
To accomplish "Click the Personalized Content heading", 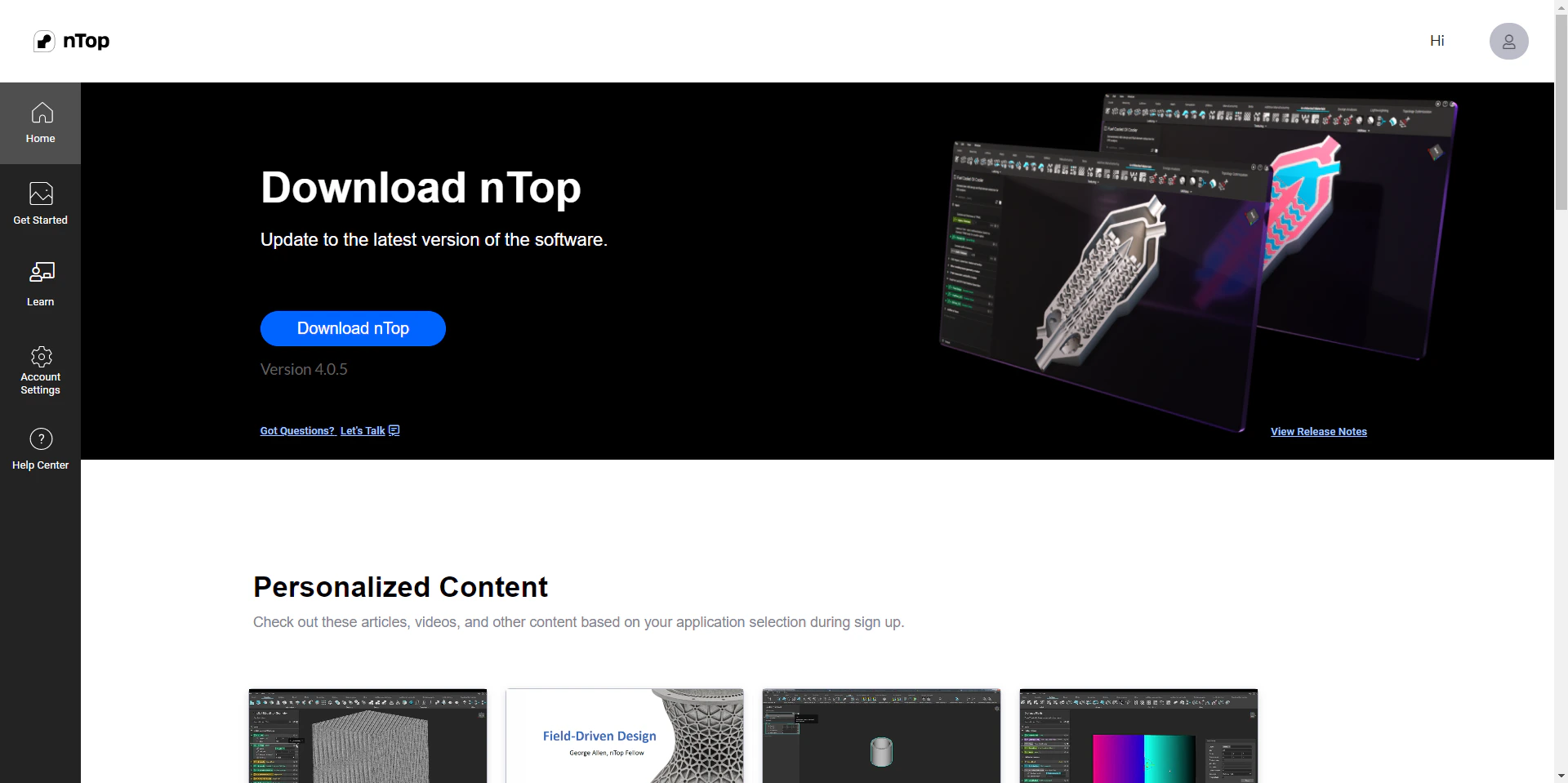I will coord(400,587).
